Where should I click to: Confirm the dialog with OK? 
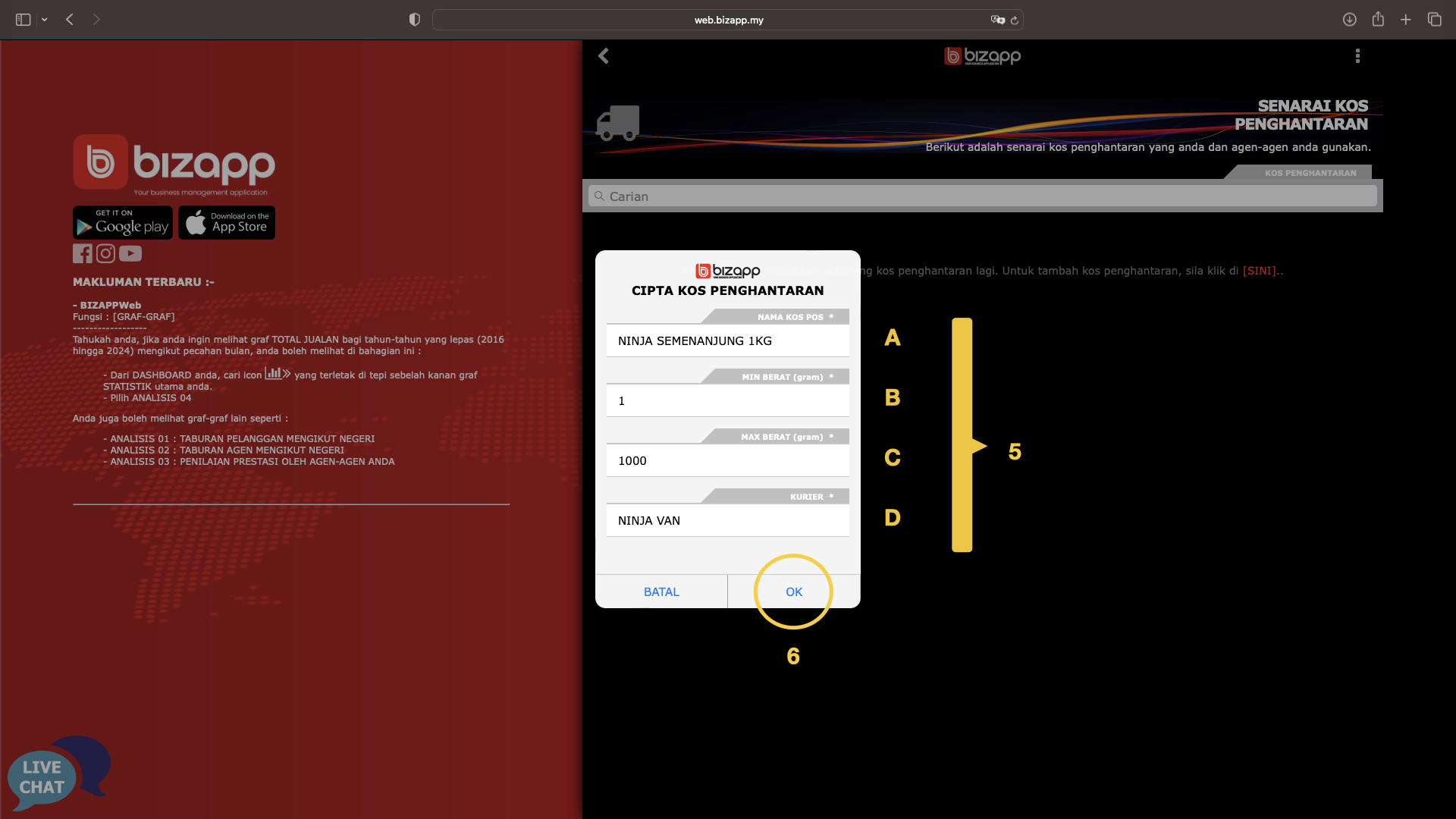tap(794, 591)
